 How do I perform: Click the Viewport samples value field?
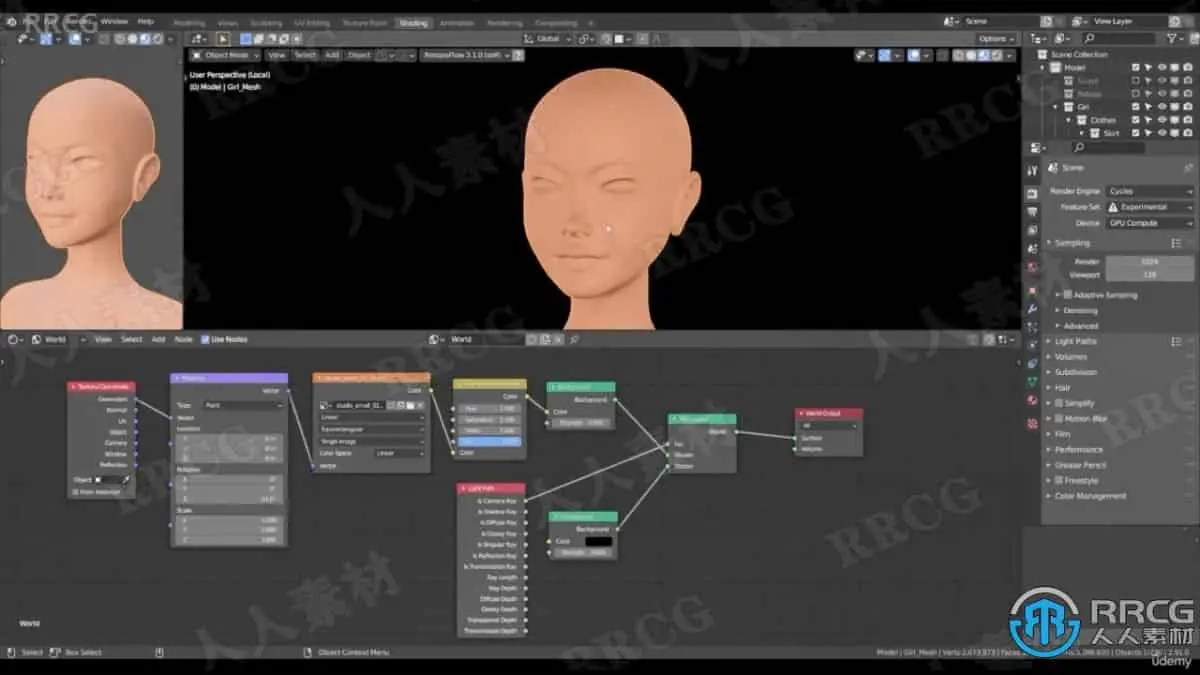pyautogui.click(x=1149, y=274)
